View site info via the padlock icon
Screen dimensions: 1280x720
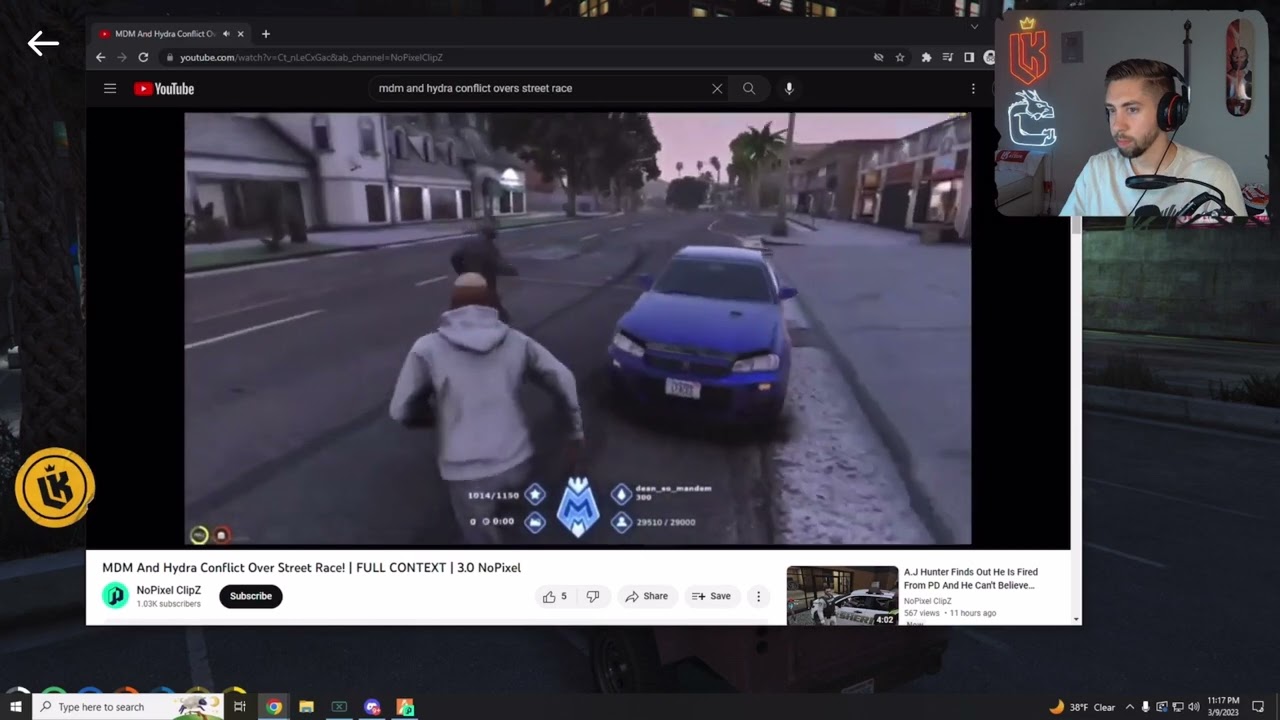[x=169, y=58]
